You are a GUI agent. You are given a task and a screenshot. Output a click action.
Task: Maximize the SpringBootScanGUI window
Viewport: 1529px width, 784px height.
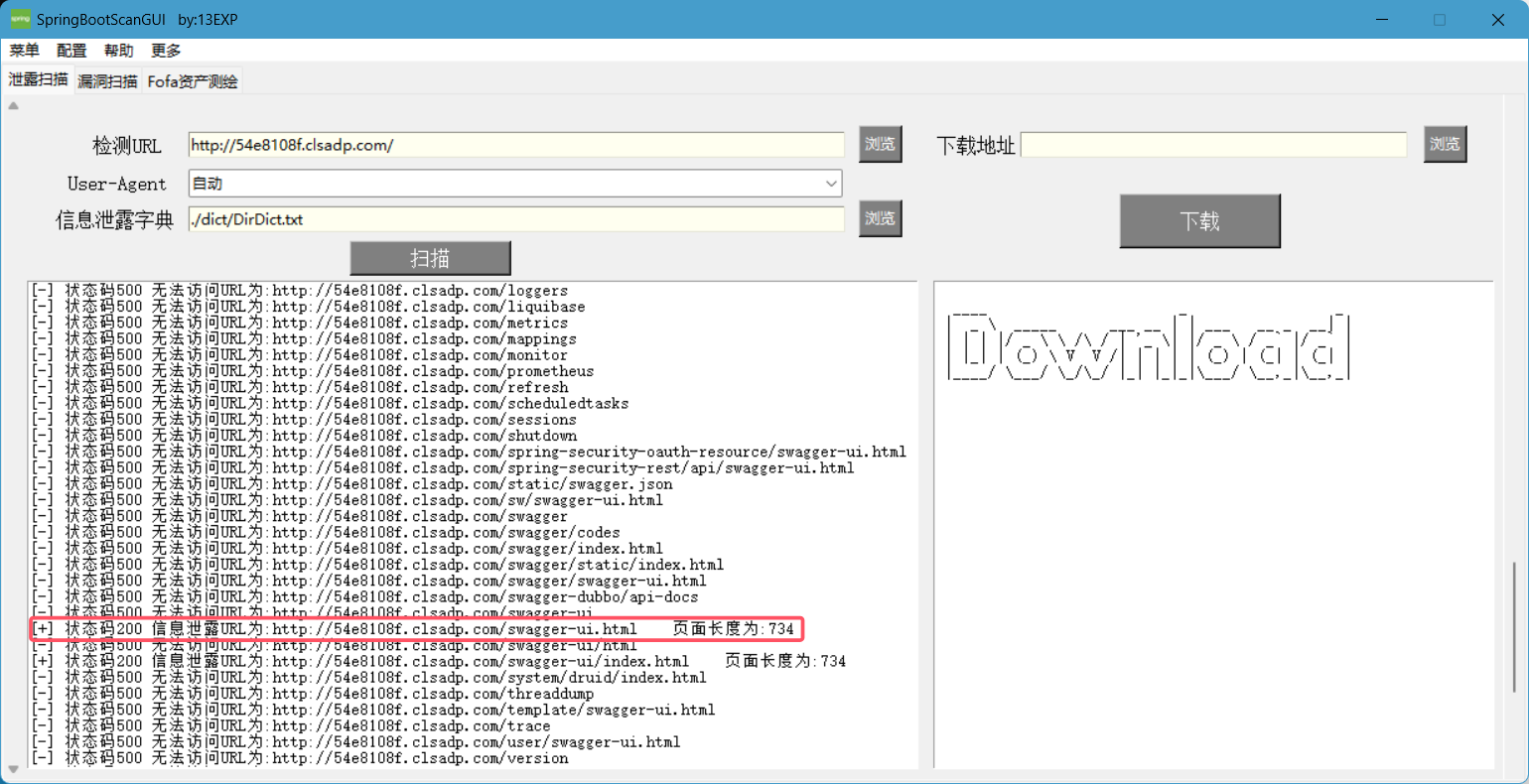[1440, 19]
